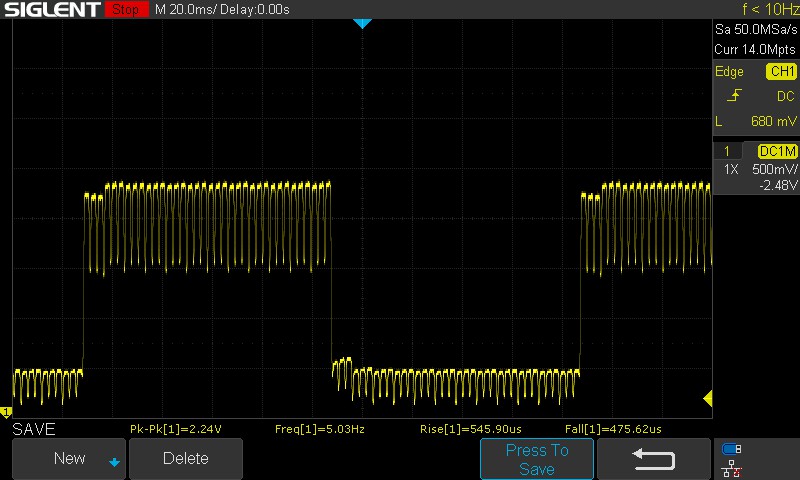800x480 pixels.
Task: Click the channel 1 number tab
Action: pyautogui.click(x=727, y=151)
